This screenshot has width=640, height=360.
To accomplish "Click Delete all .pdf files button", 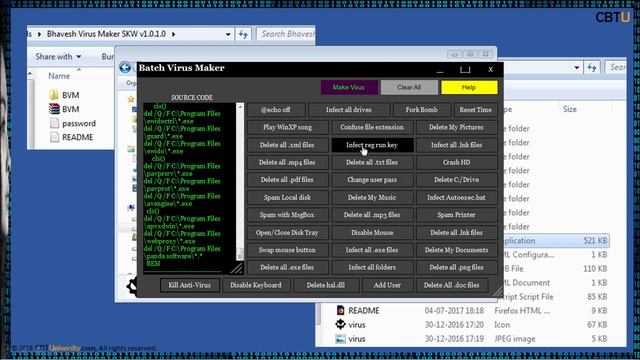I will (287, 180).
